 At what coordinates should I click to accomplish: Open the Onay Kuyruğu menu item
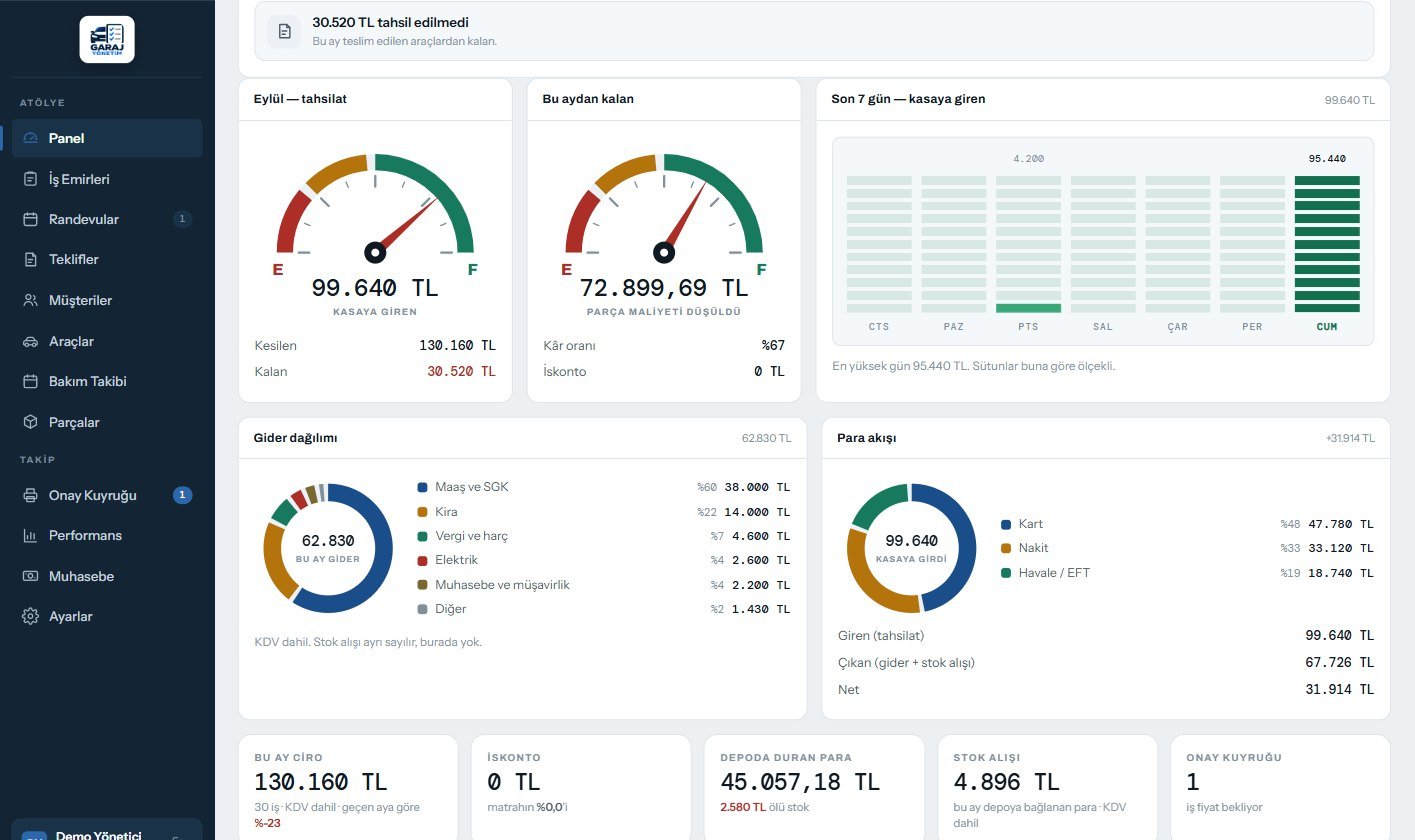(107, 495)
